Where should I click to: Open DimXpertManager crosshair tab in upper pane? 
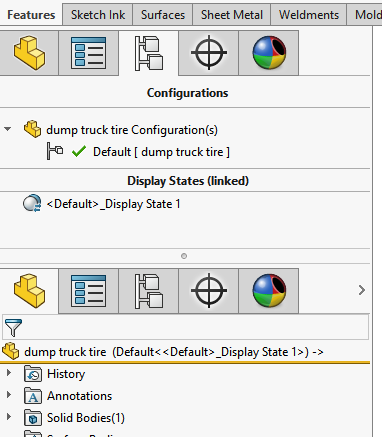pos(209,53)
